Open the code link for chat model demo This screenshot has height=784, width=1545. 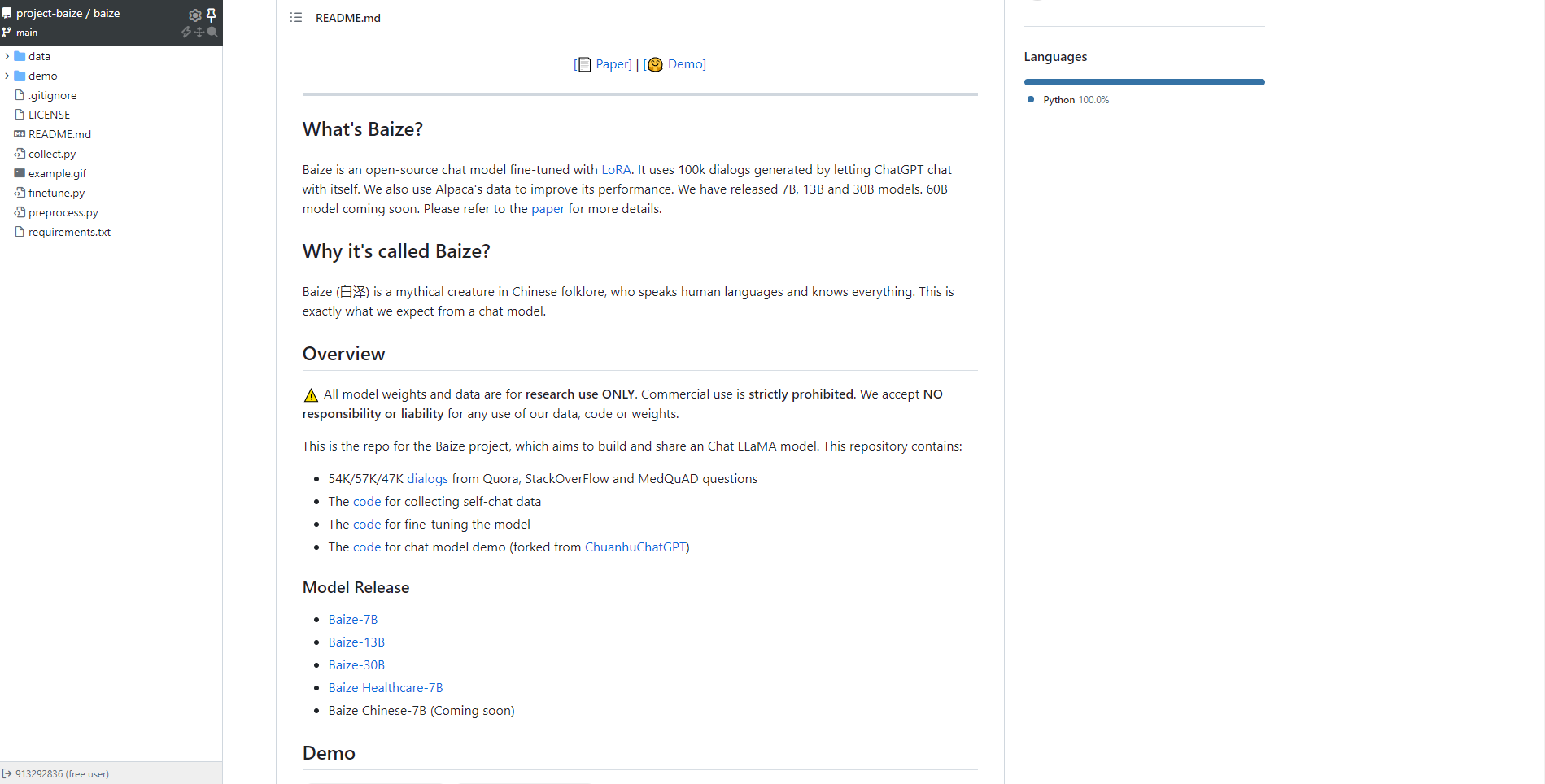[x=367, y=547]
